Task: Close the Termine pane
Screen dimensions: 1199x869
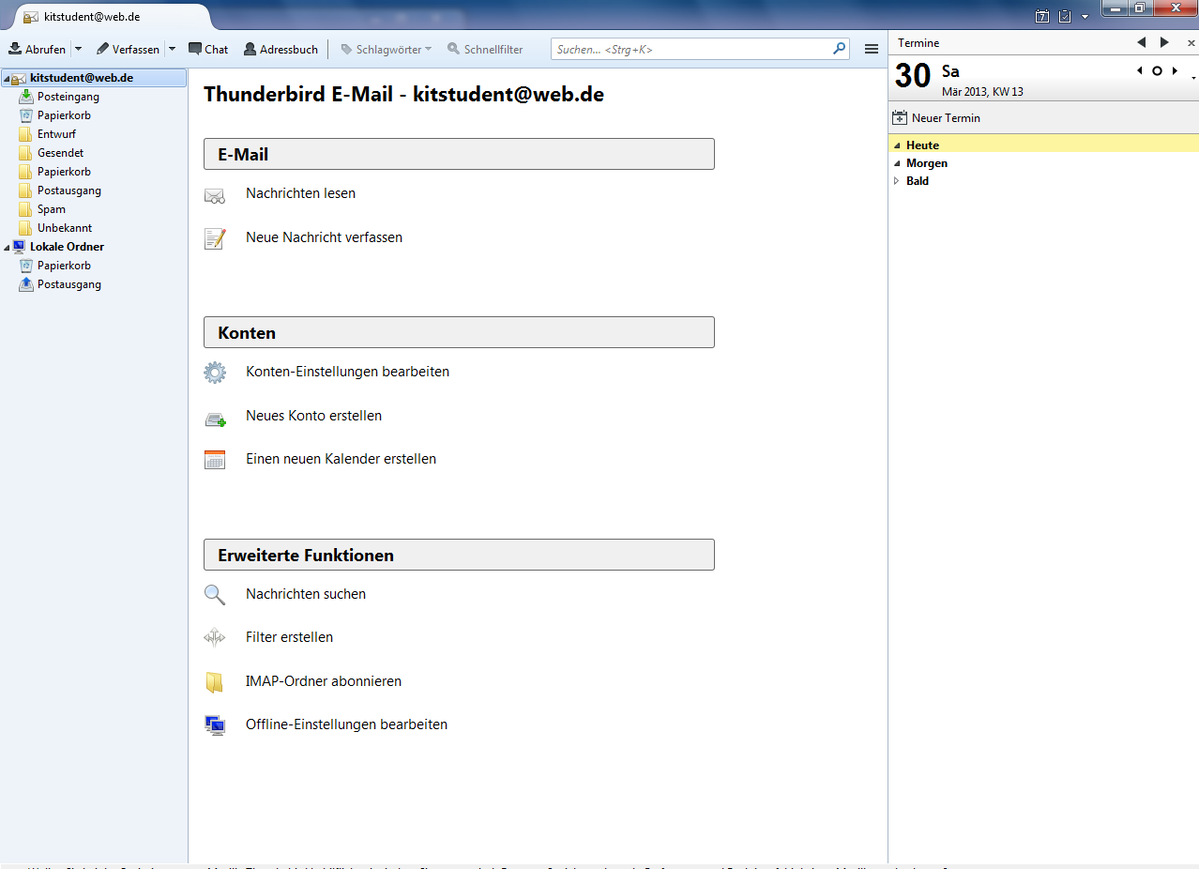Action: coord(1191,44)
